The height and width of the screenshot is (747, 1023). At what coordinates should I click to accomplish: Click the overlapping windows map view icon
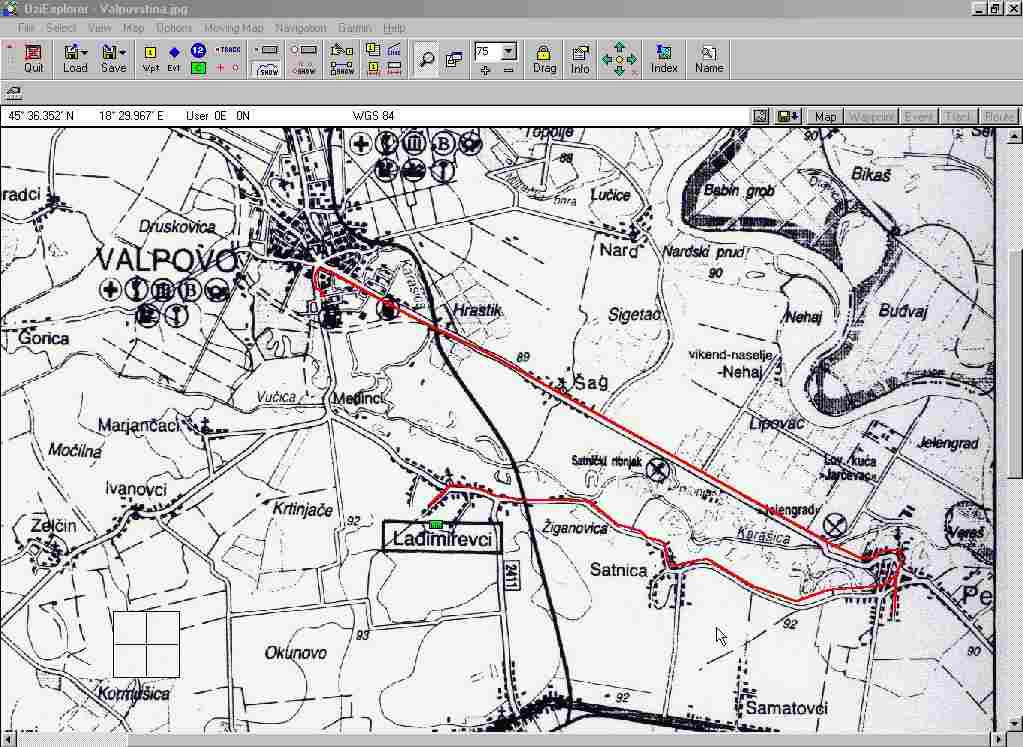(x=453, y=59)
